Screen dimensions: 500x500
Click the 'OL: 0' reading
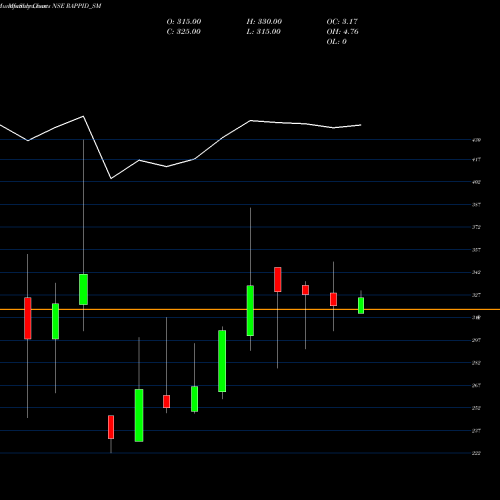pos(336,42)
